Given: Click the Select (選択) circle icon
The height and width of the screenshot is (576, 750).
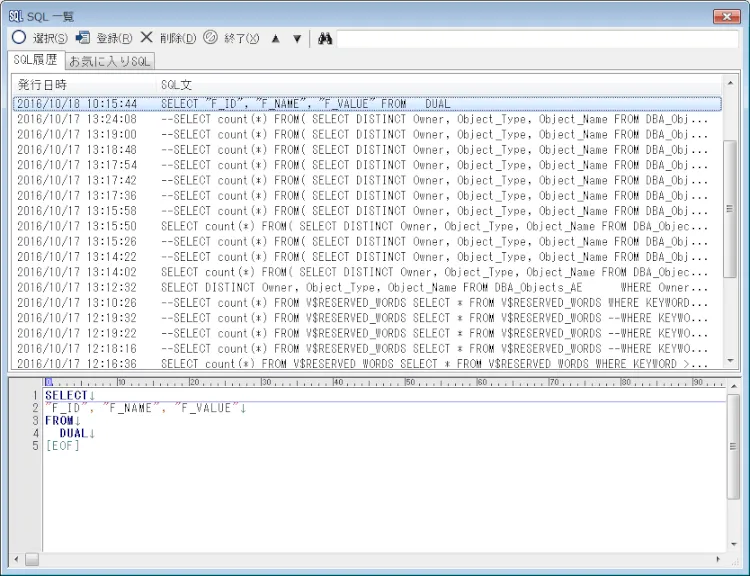Looking at the screenshot, I should [19, 37].
